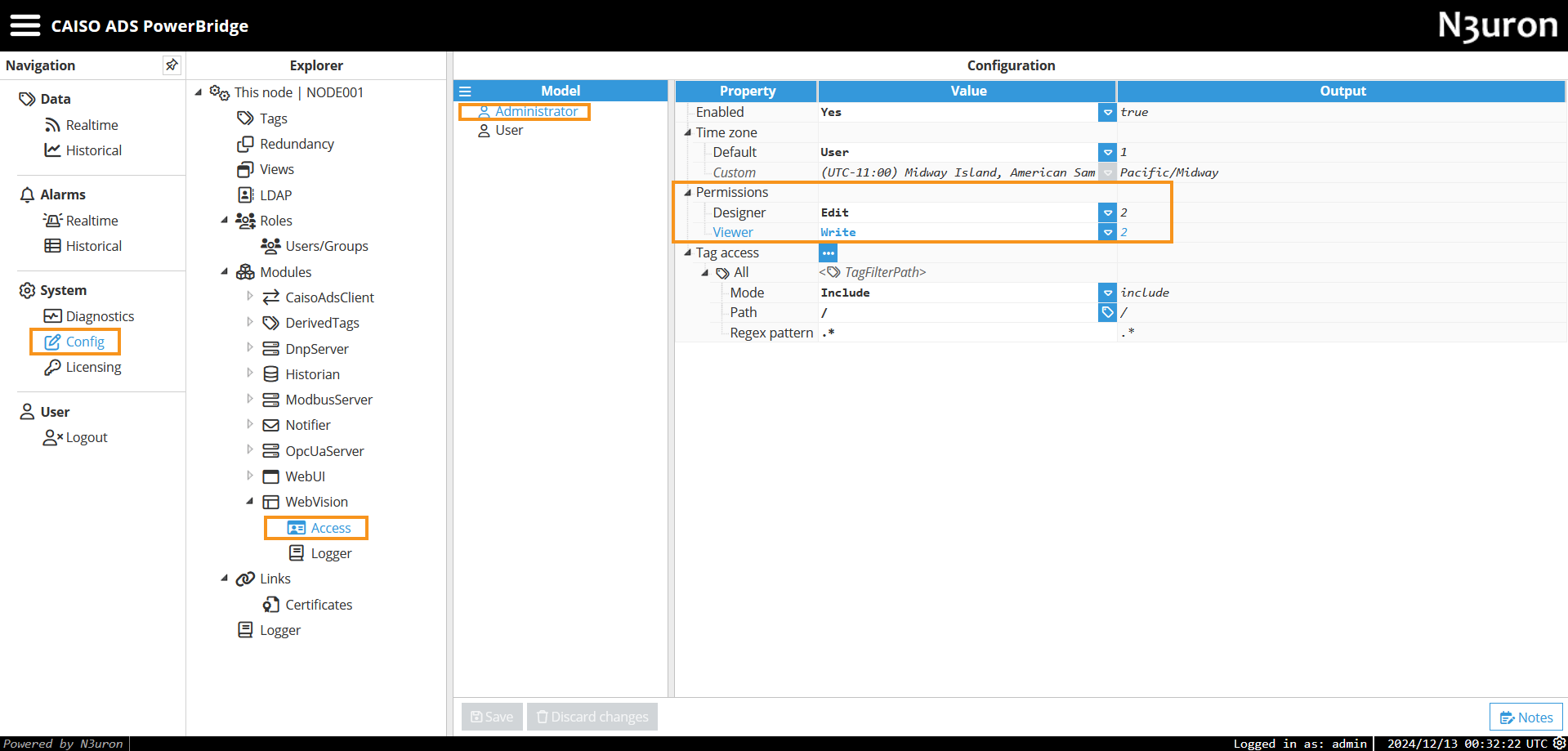Click the status bar settings gear icon

click(x=1559, y=743)
